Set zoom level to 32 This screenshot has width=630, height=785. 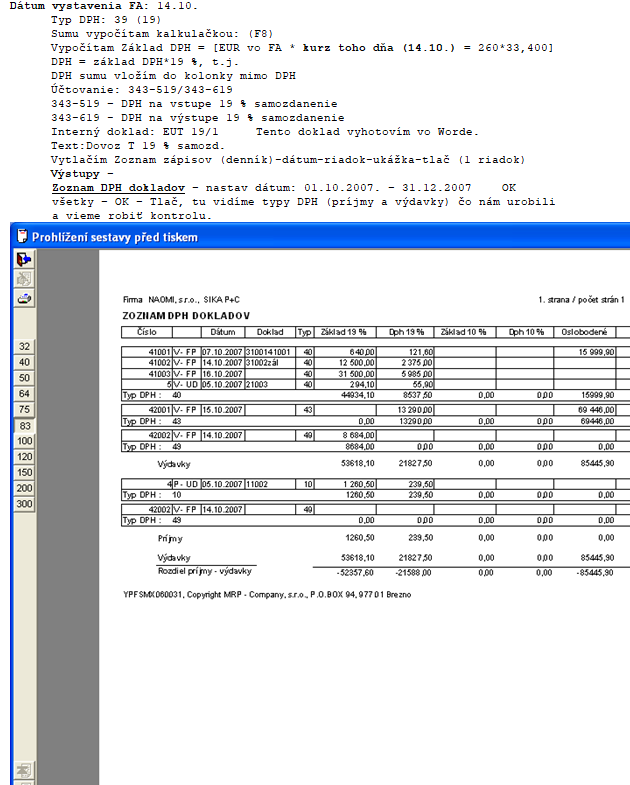pos(24,347)
